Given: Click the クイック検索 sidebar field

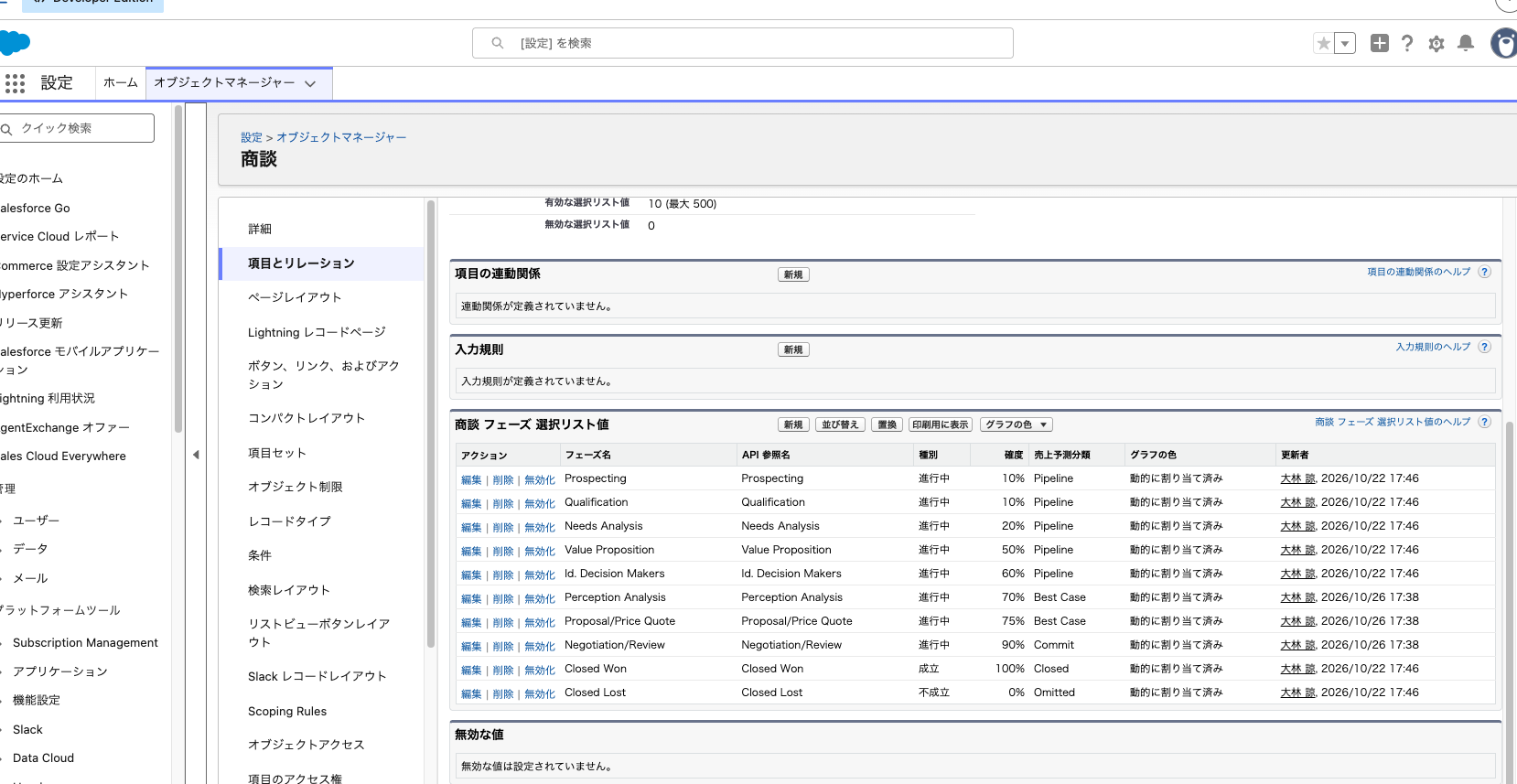Looking at the screenshot, I should 77,128.
